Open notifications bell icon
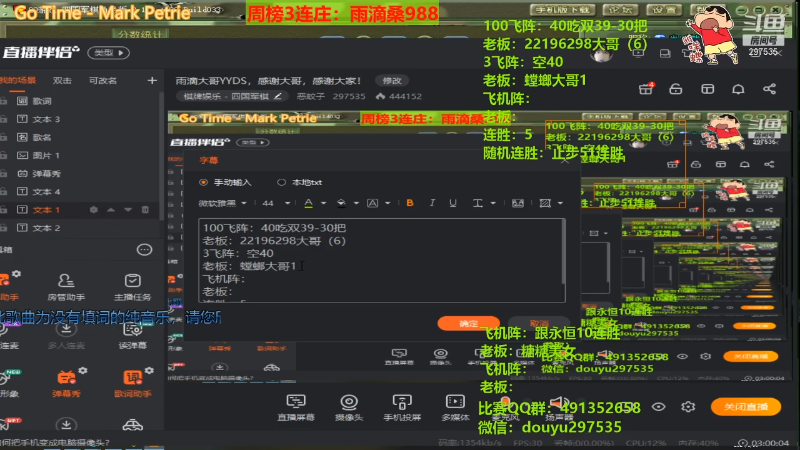 pos(738,89)
